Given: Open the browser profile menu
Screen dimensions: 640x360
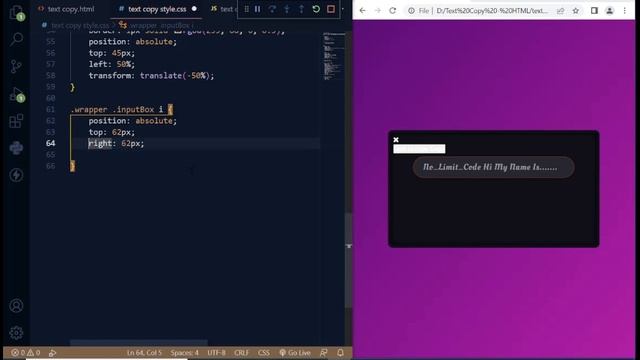Looking at the screenshot, I should [x=609, y=11].
